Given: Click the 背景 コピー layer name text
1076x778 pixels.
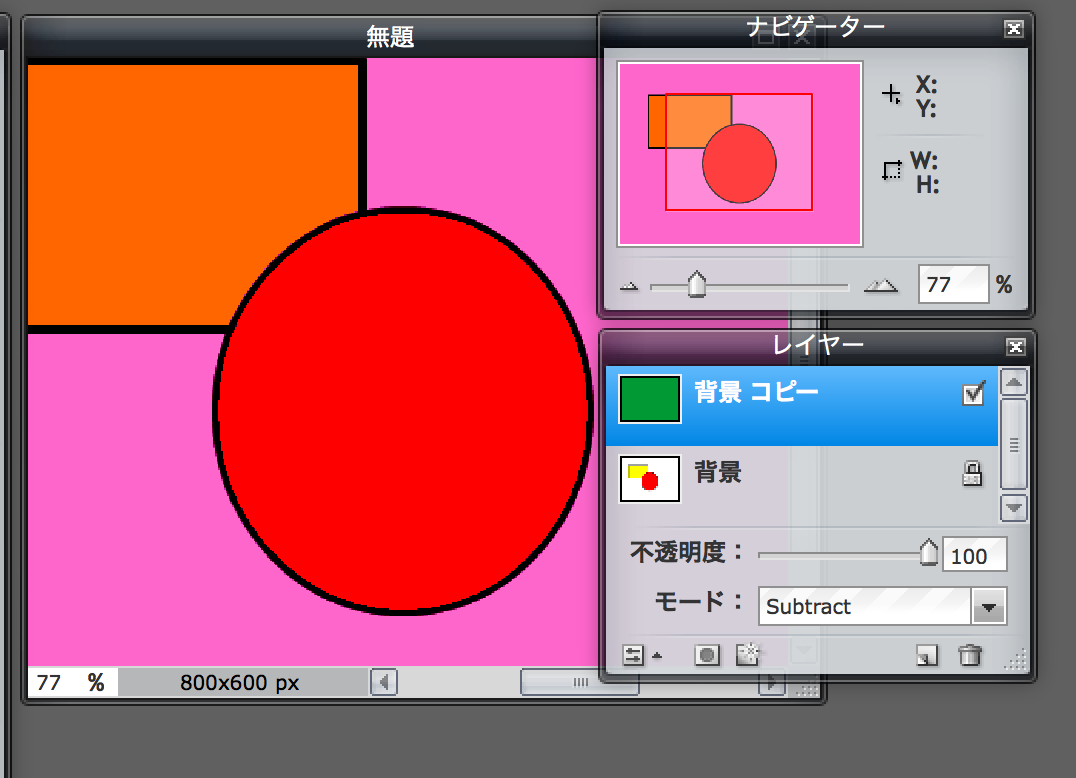Looking at the screenshot, I should (x=756, y=392).
